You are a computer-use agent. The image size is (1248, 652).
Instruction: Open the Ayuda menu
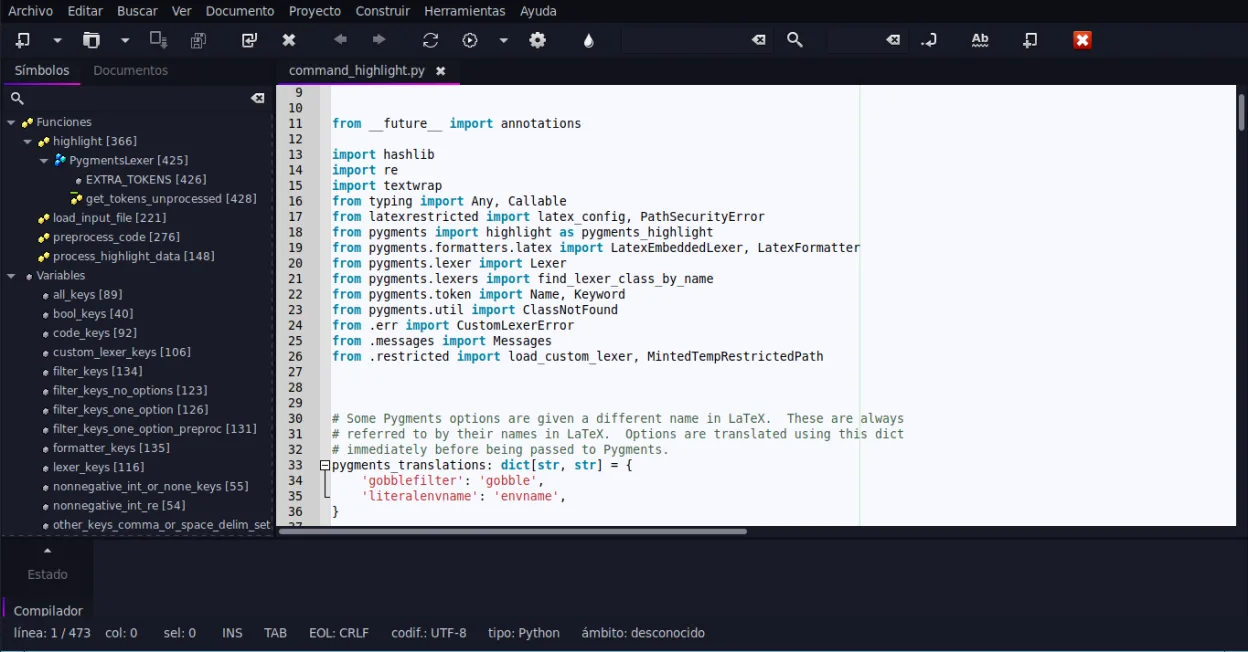point(539,11)
